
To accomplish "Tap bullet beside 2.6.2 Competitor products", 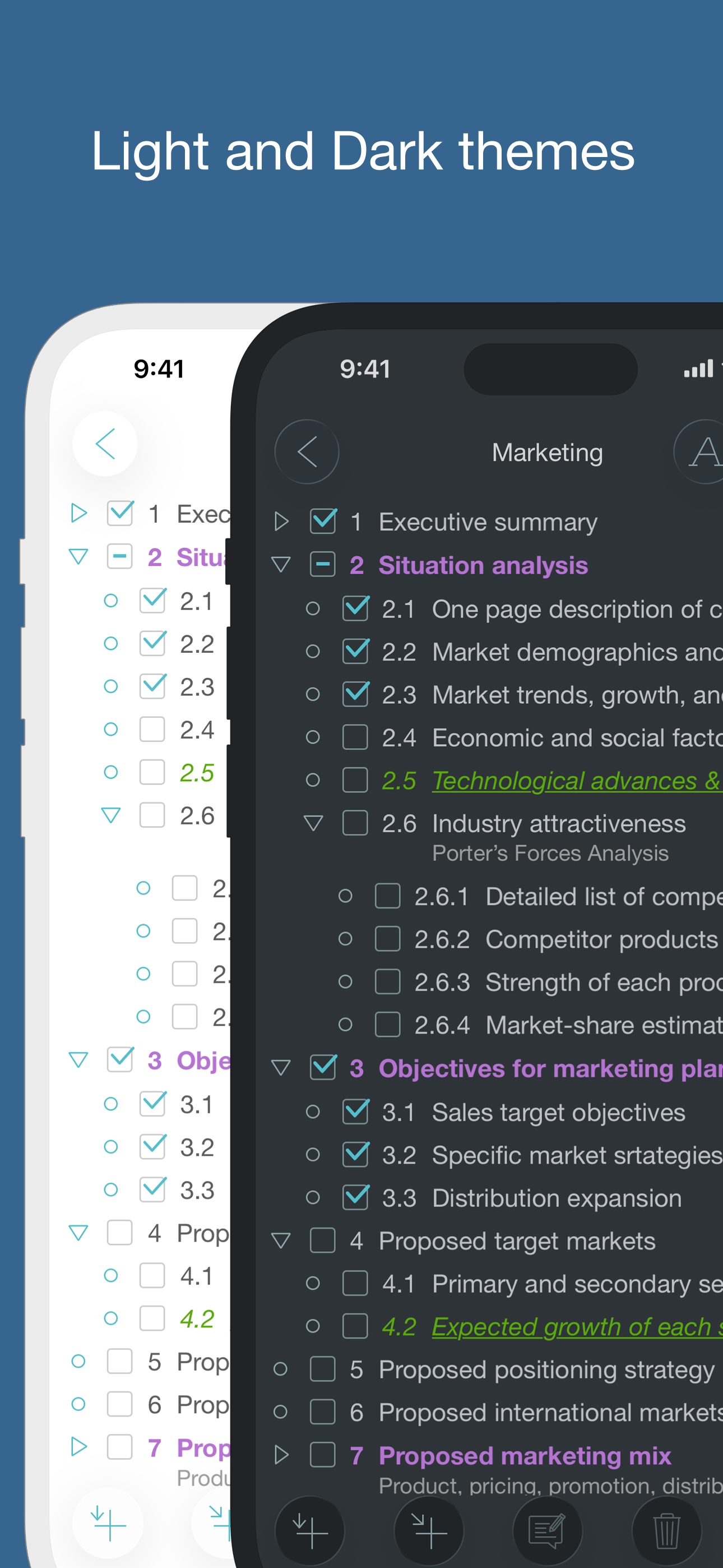I will (x=345, y=939).
